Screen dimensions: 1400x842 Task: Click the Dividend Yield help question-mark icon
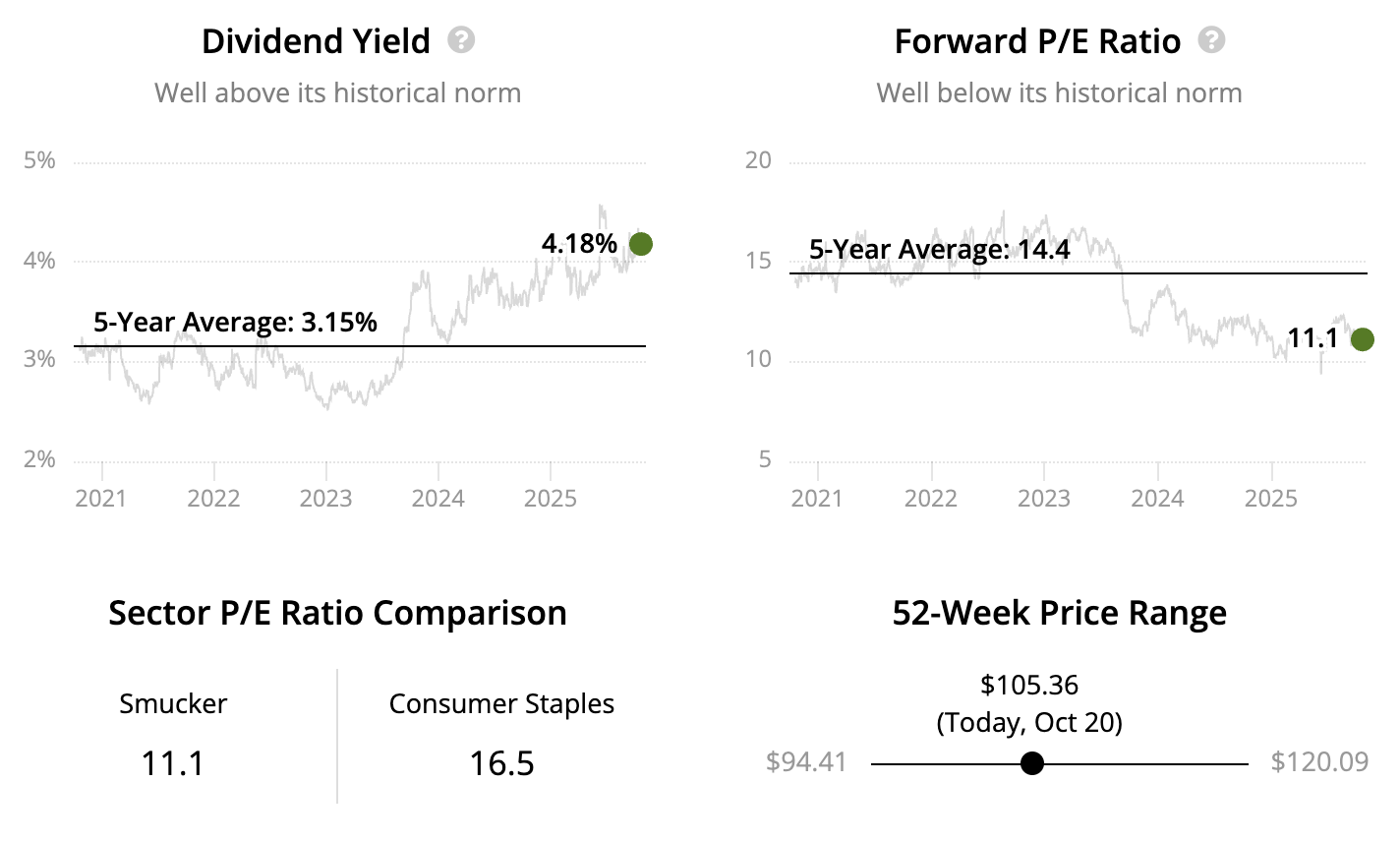coord(461,40)
